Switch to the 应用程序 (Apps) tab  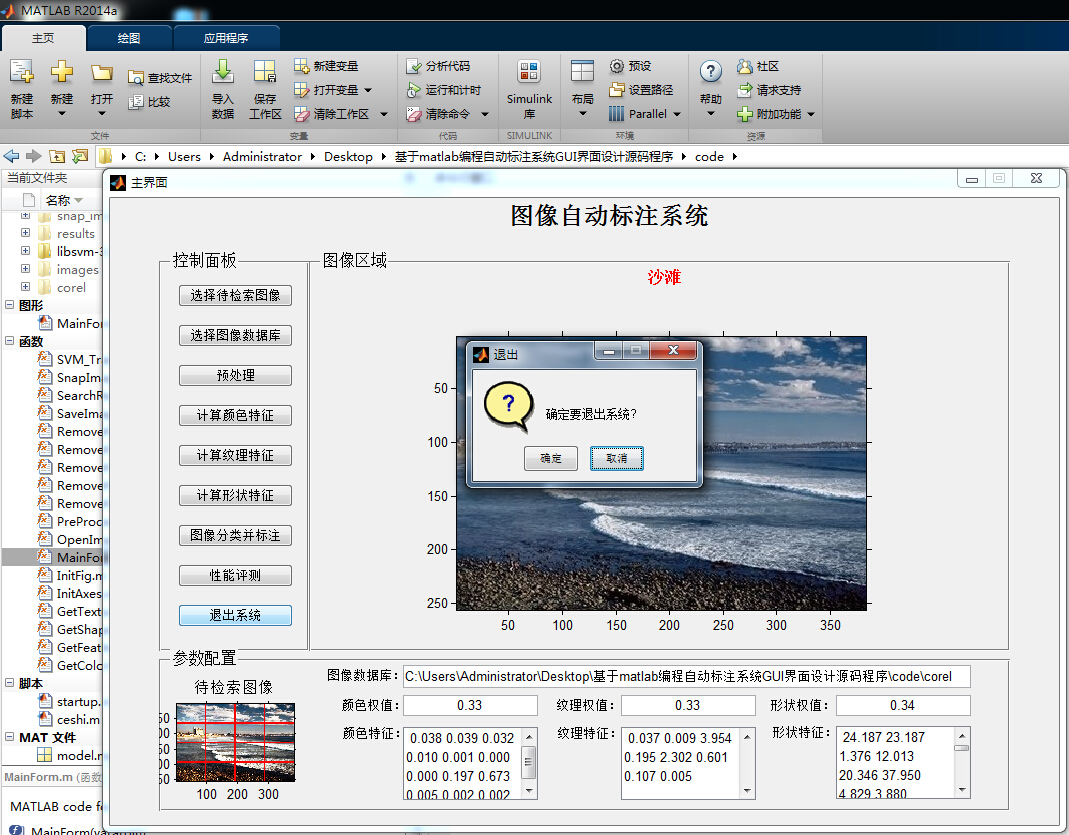pos(226,38)
